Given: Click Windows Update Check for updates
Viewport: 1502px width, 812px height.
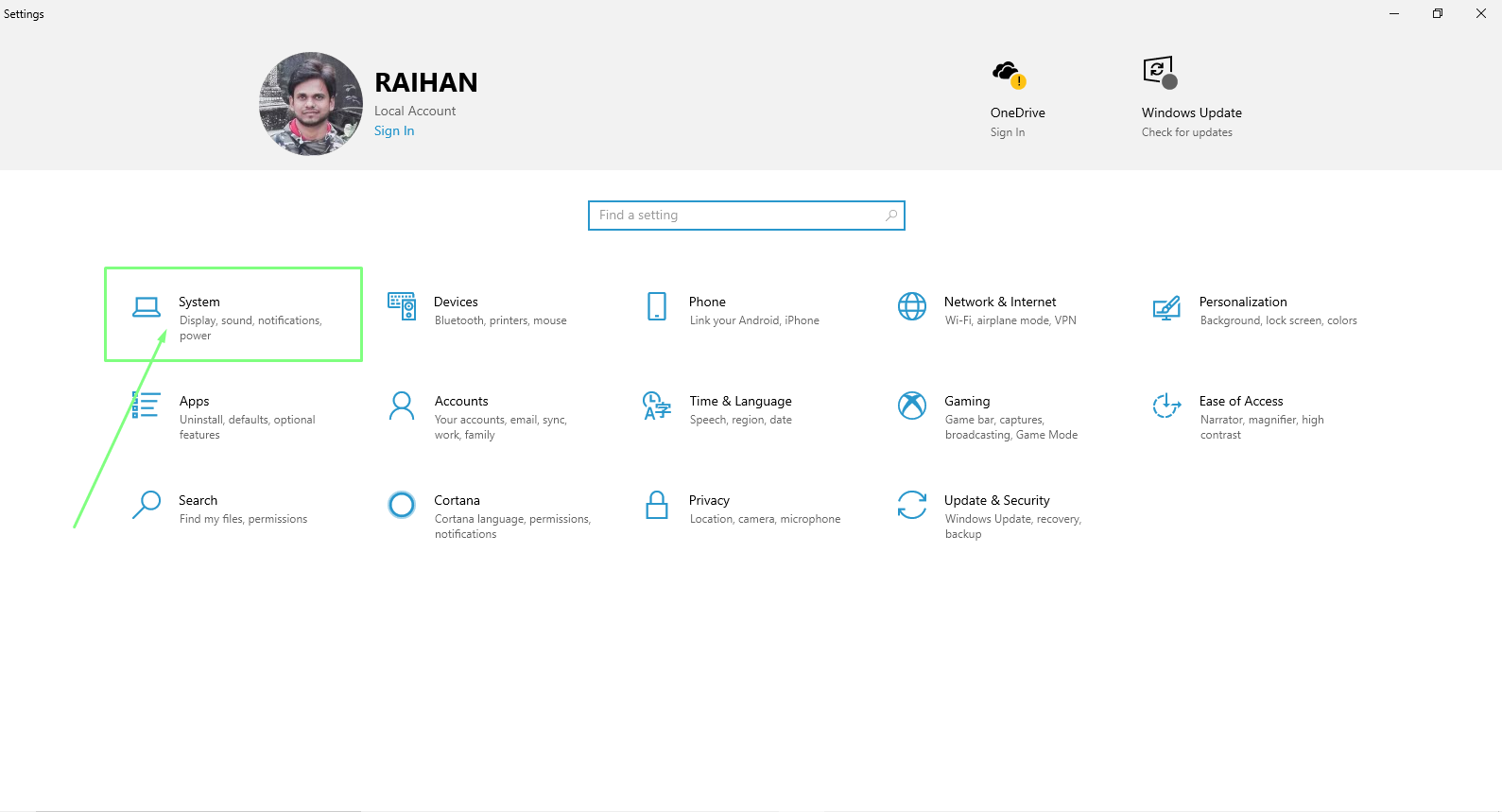Looking at the screenshot, I should click(1186, 132).
